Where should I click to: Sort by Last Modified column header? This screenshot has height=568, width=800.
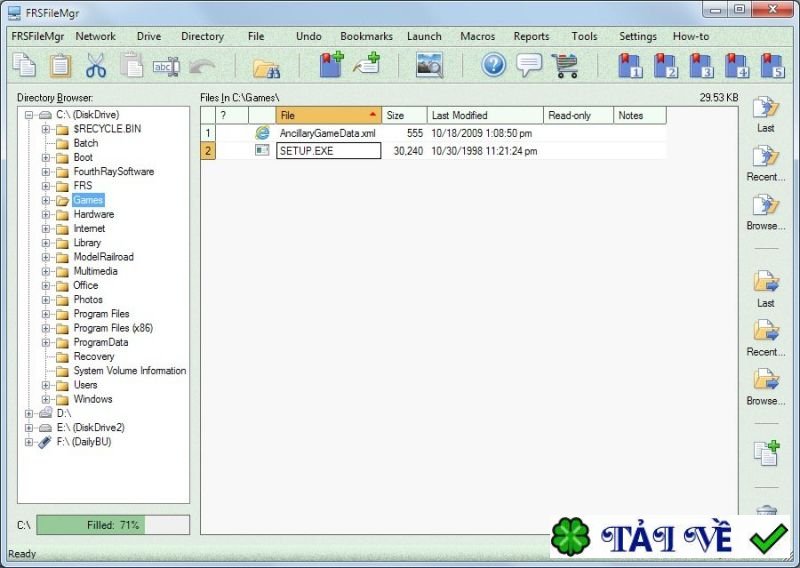click(x=485, y=115)
